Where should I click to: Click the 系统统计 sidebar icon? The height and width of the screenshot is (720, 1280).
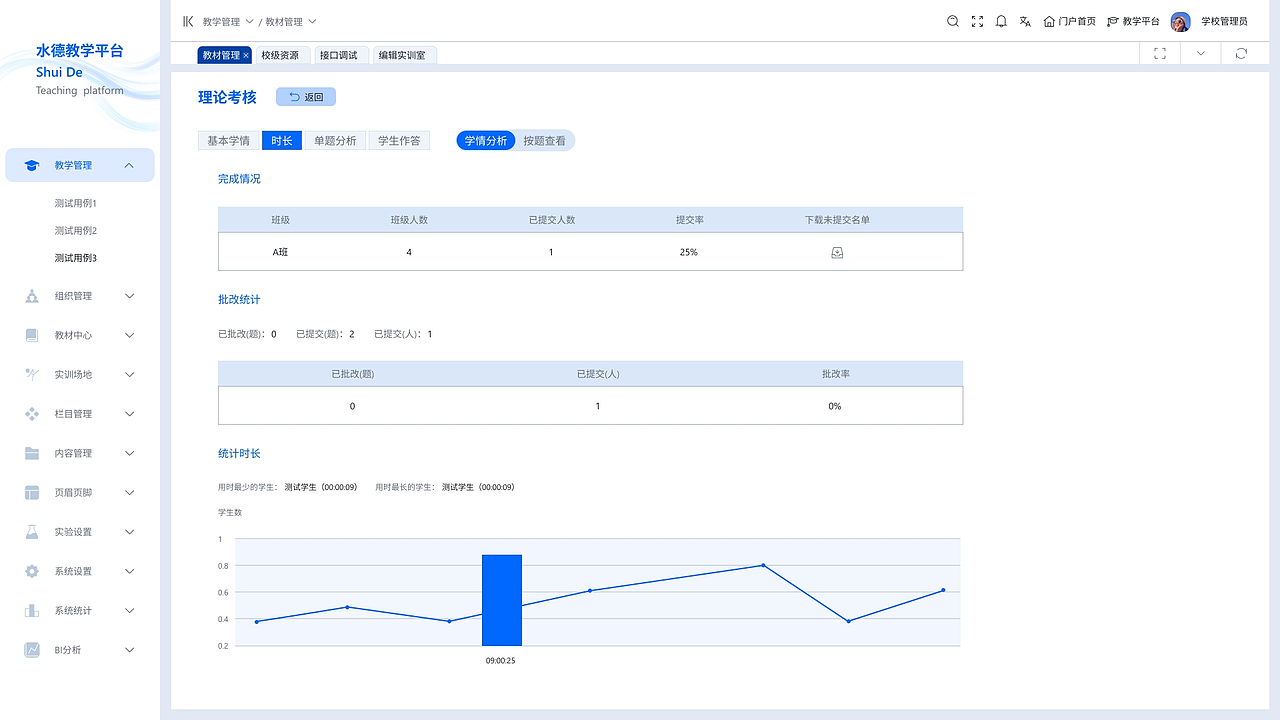click(x=32, y=611)
